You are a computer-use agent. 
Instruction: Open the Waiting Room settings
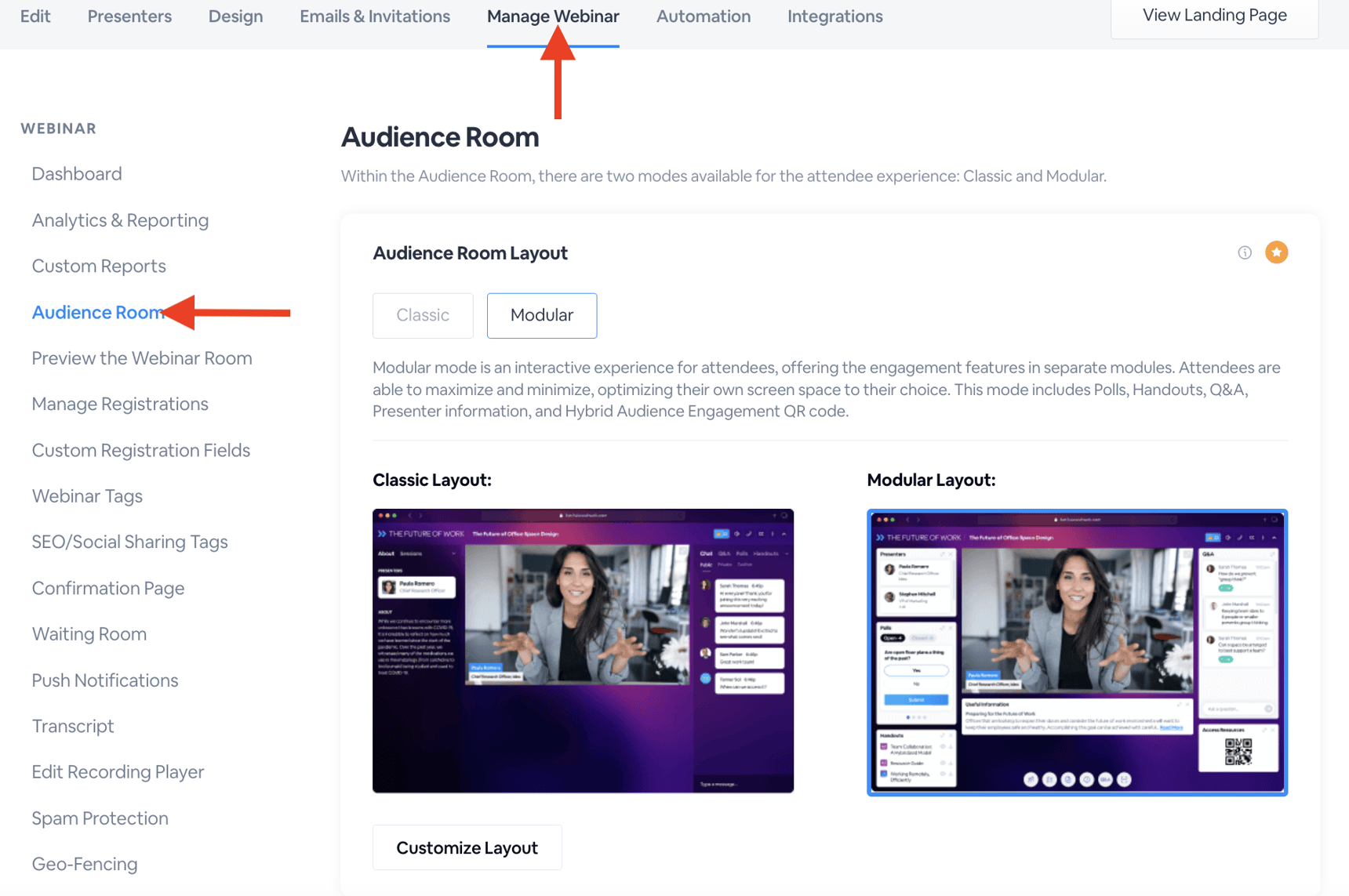pos(89,633)
